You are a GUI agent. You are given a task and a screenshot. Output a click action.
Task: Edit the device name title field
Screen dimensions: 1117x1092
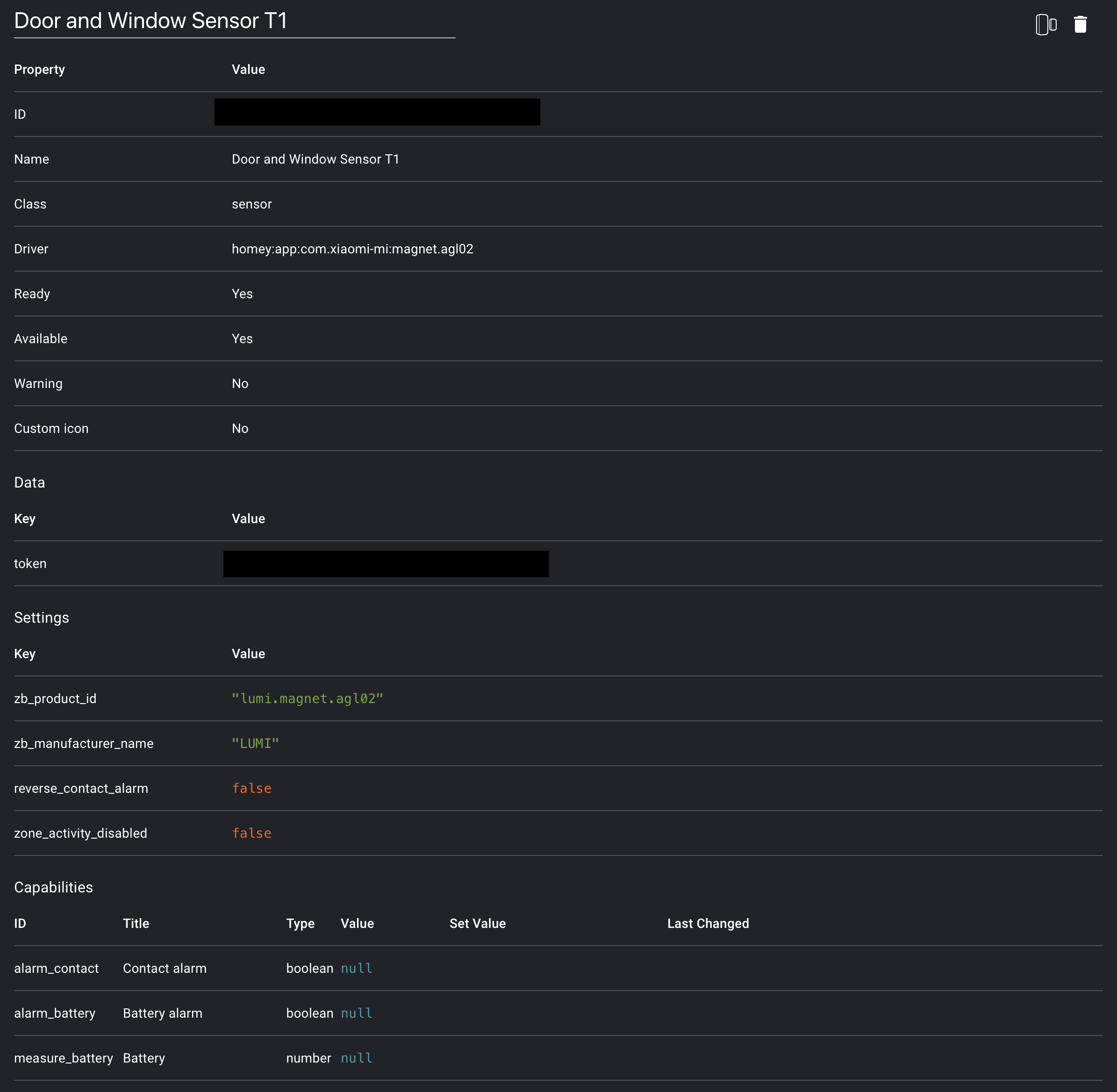(x=235, y=21)
